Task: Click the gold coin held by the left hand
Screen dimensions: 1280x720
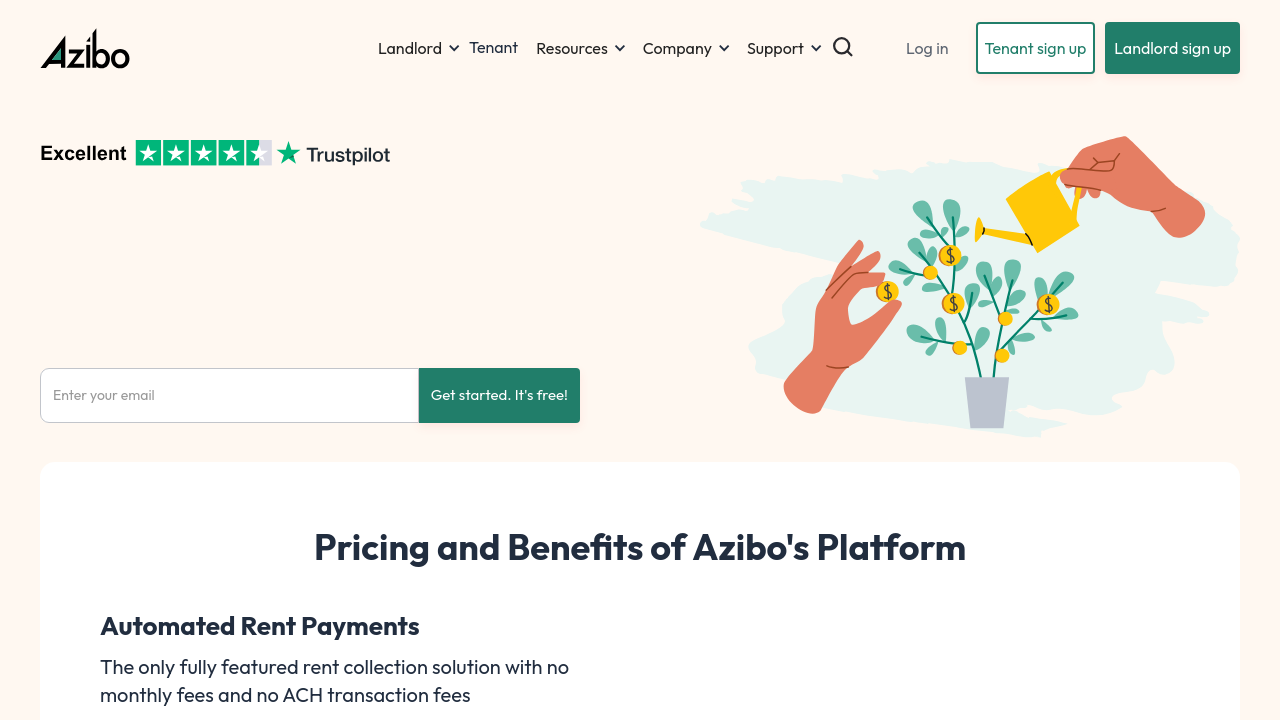Action: click(x=887, y=292)
